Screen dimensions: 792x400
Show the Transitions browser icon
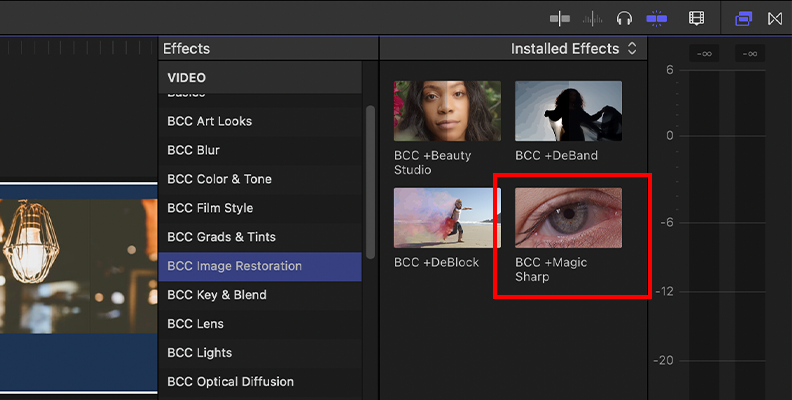coord(775,19)
